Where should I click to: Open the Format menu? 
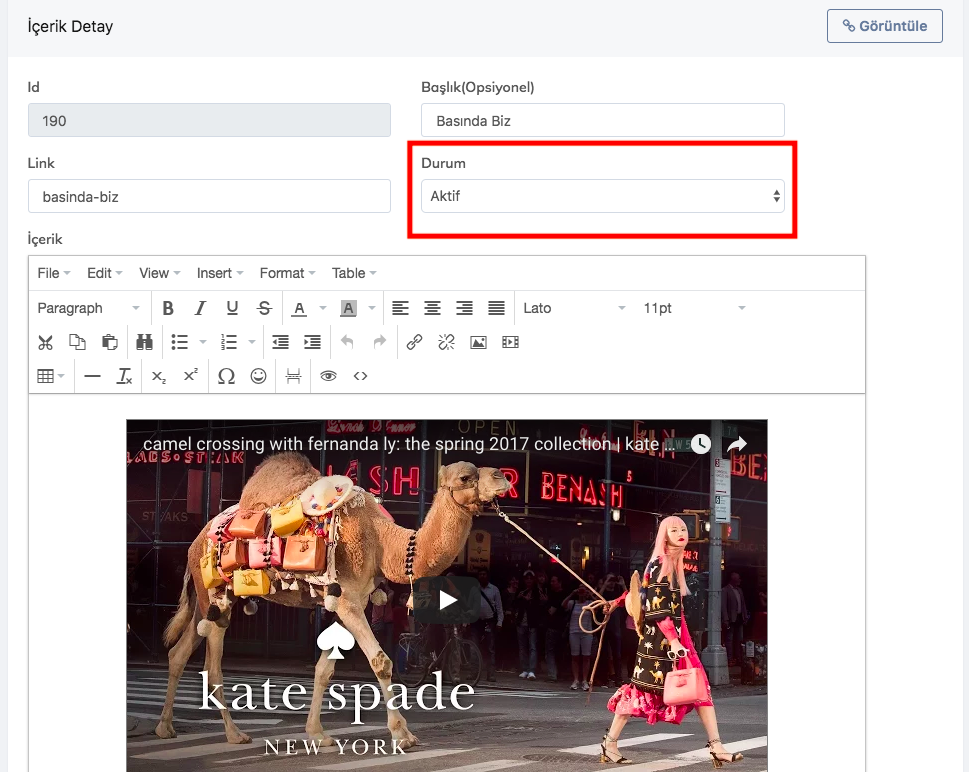click(x=287, y=273)
